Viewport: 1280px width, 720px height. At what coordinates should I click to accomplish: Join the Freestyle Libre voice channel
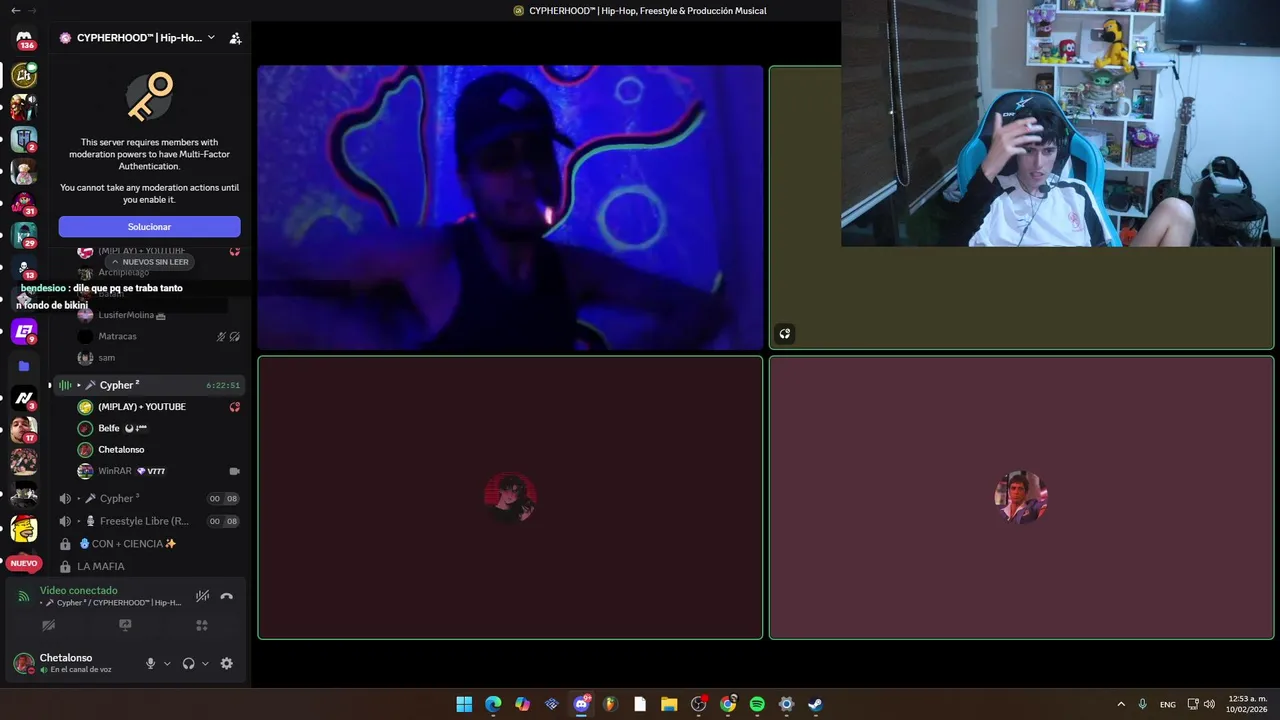(x=148, y=521)
